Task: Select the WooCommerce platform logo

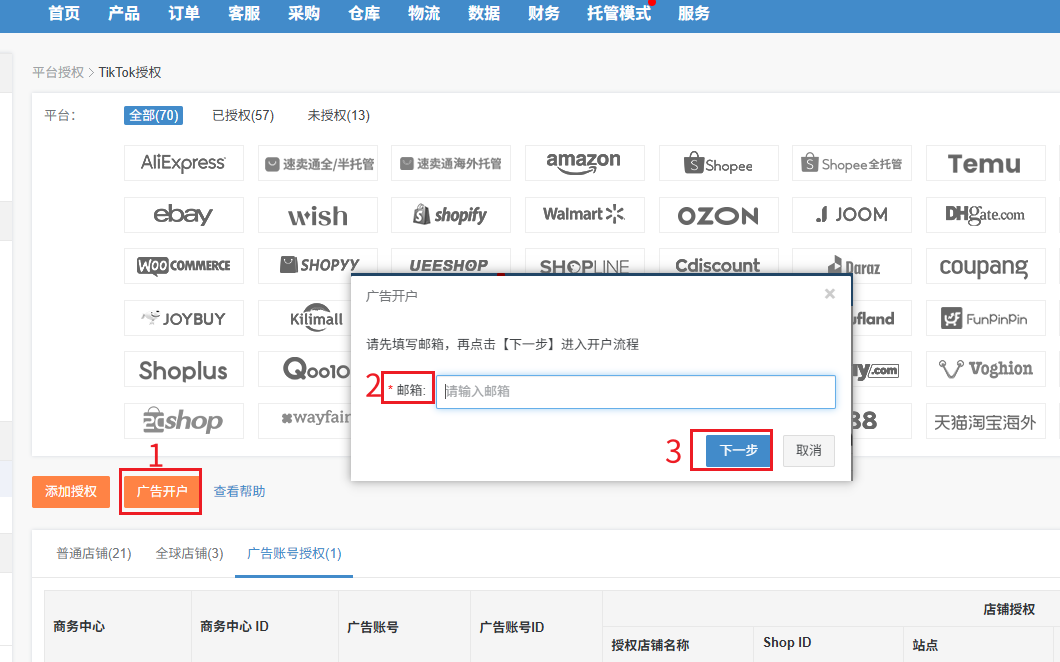Action: (183, 266)
